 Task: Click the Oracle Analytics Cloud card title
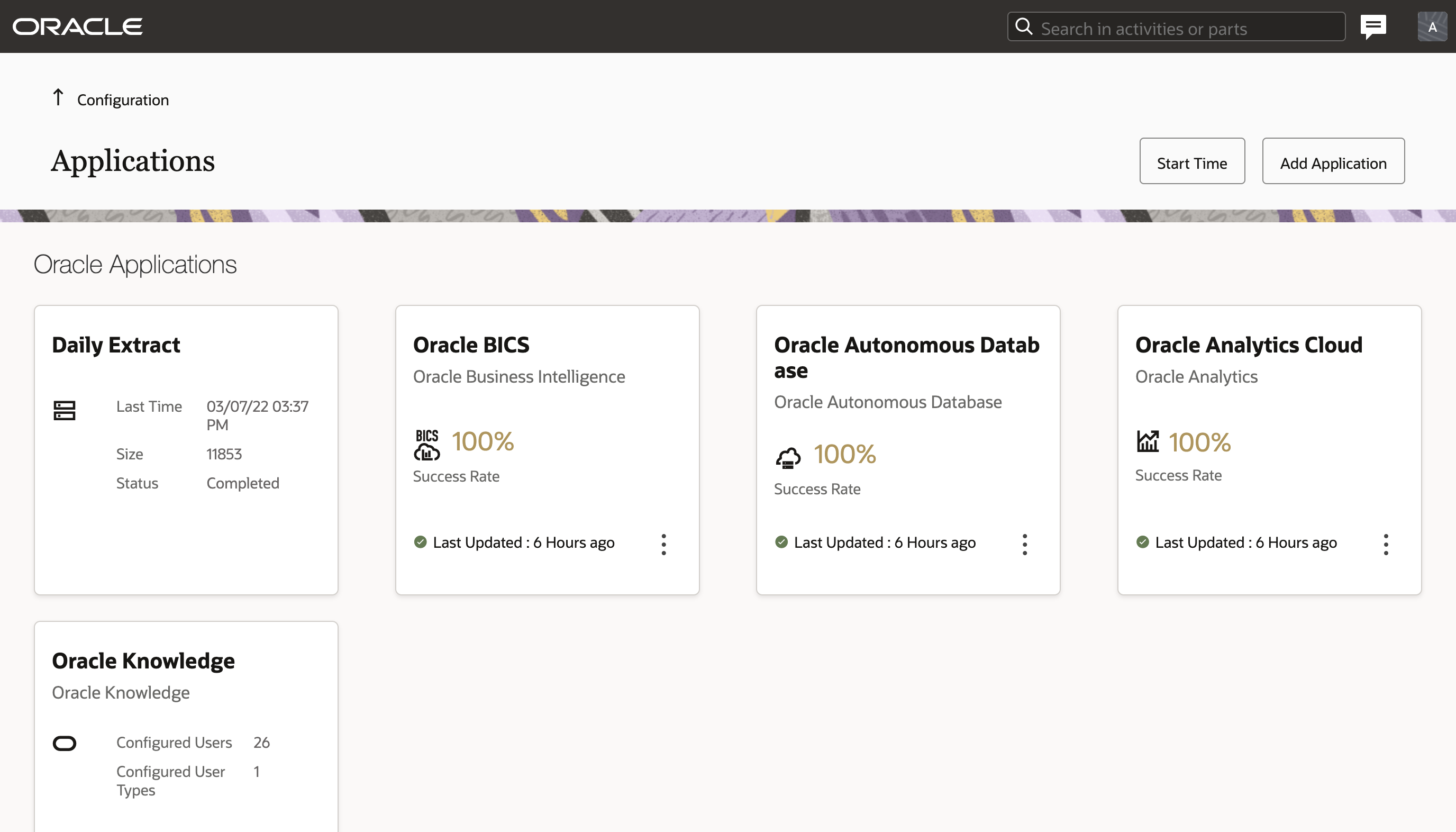click(1248, 345)
